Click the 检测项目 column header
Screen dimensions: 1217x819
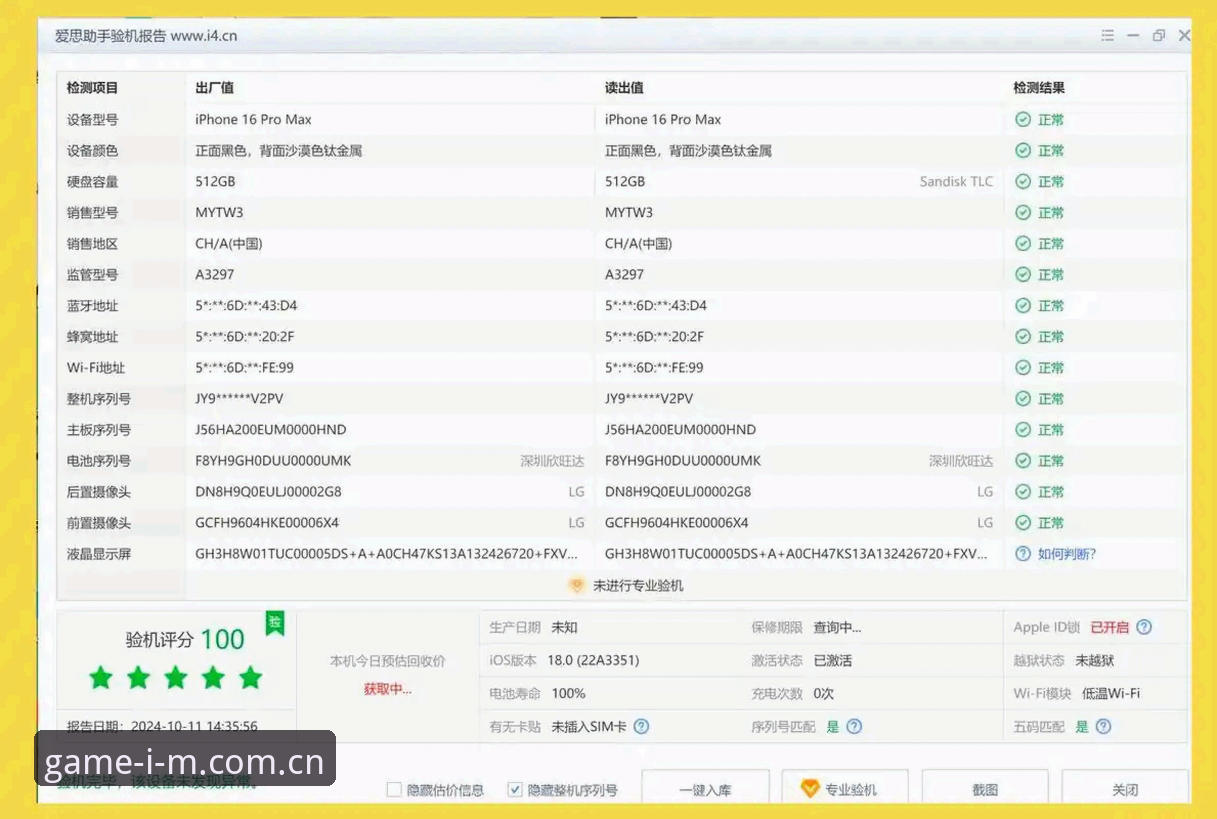pyautogui.click(x=92, y=88)
